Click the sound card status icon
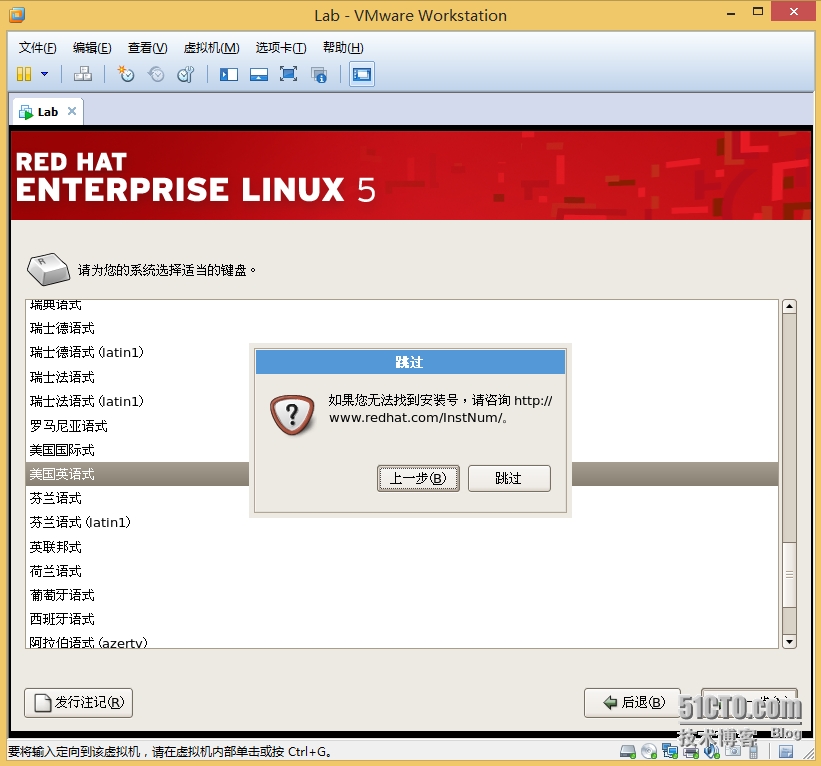The image size is (821, 766). 712,752
